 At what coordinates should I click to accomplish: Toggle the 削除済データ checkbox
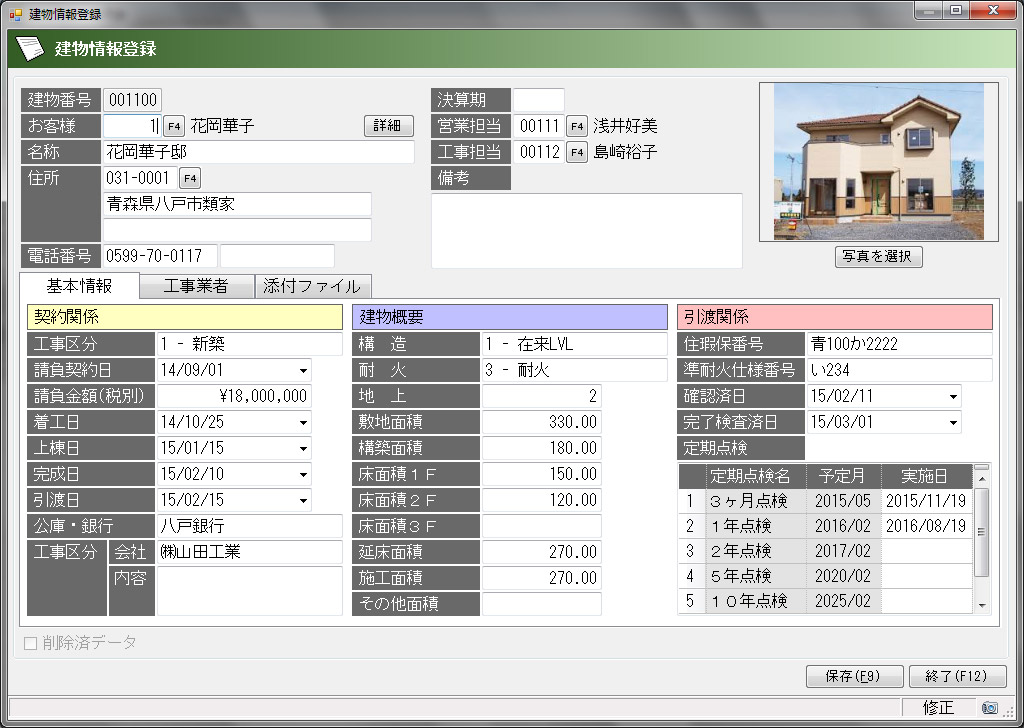30,643
